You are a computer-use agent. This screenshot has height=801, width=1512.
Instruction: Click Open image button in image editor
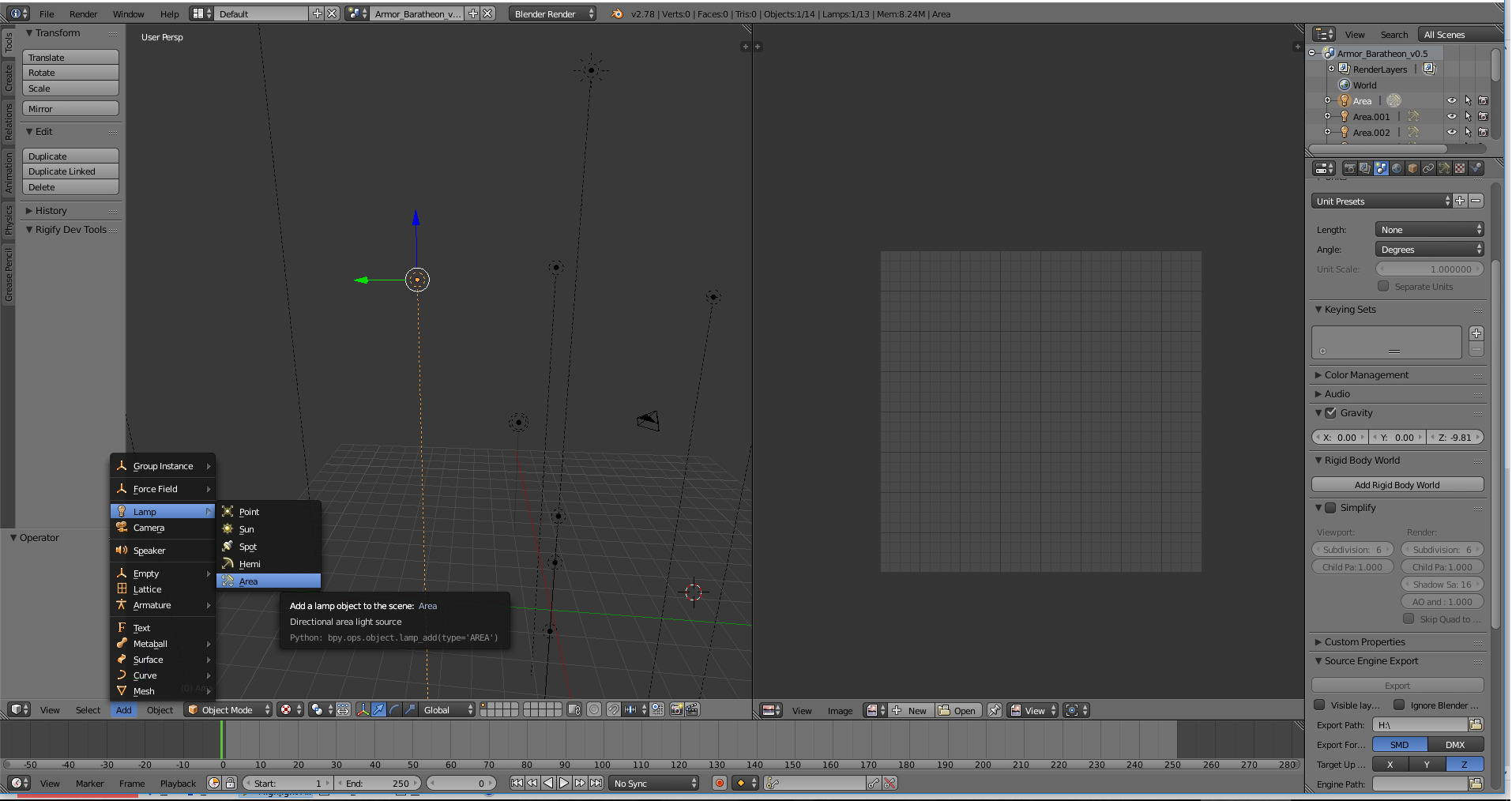point(958,710)
